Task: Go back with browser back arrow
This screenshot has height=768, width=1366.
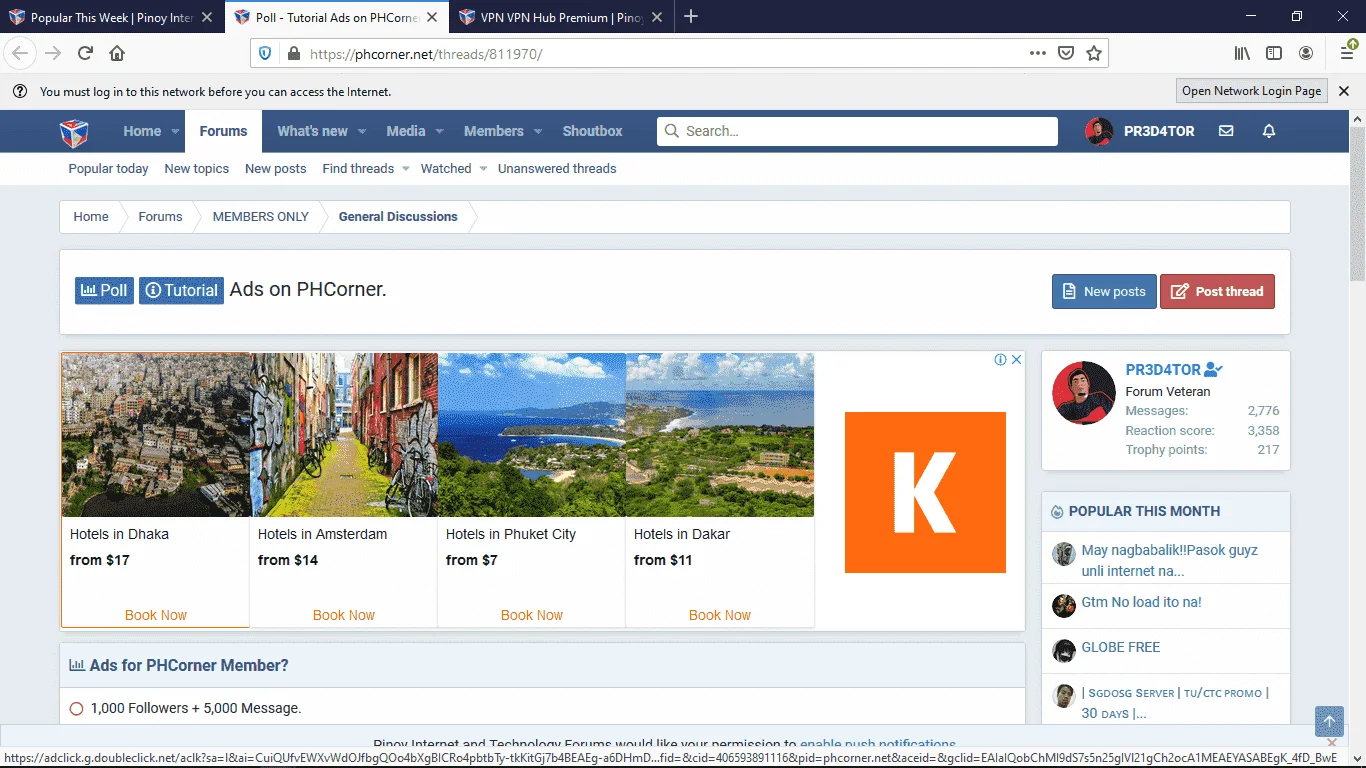Action: [20, 53]
